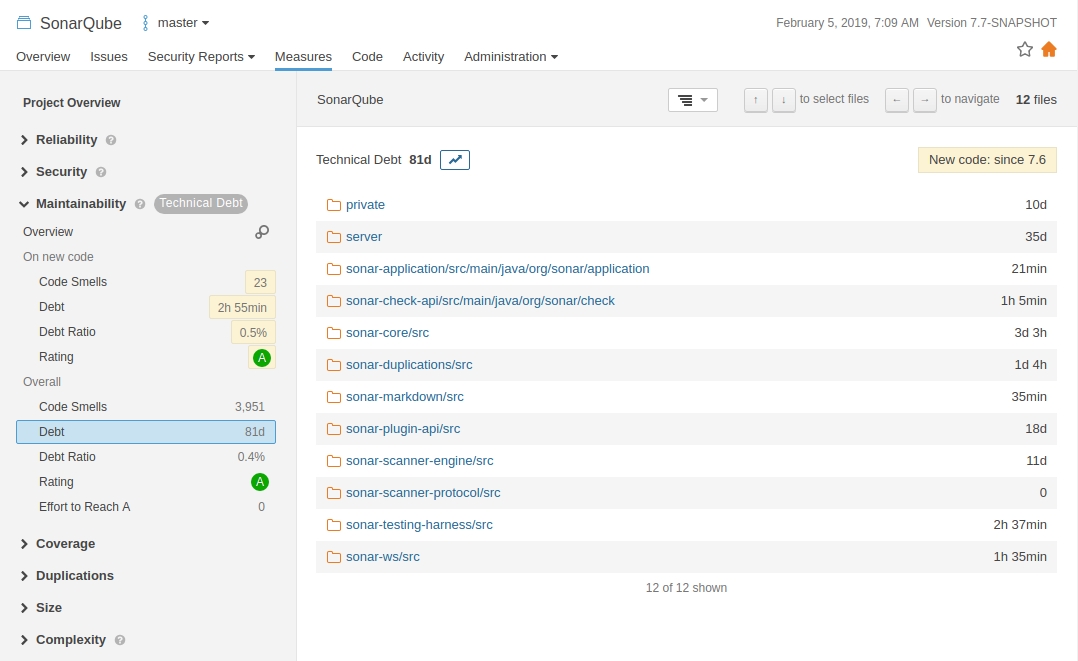This screenshot has width=1078, height=661.
Task: Click the folder icon beside server
Action: pos(333,237)
